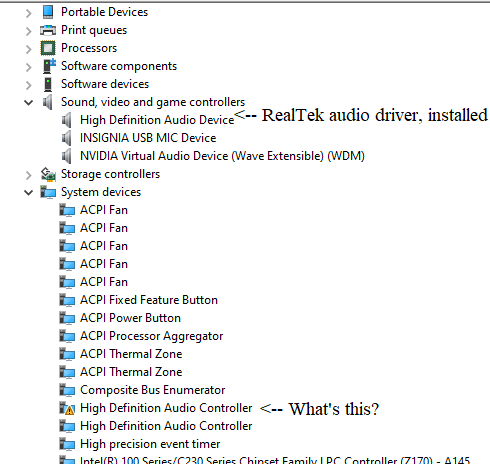Select System devices label
490x464 pixels.
click(101, 192)
